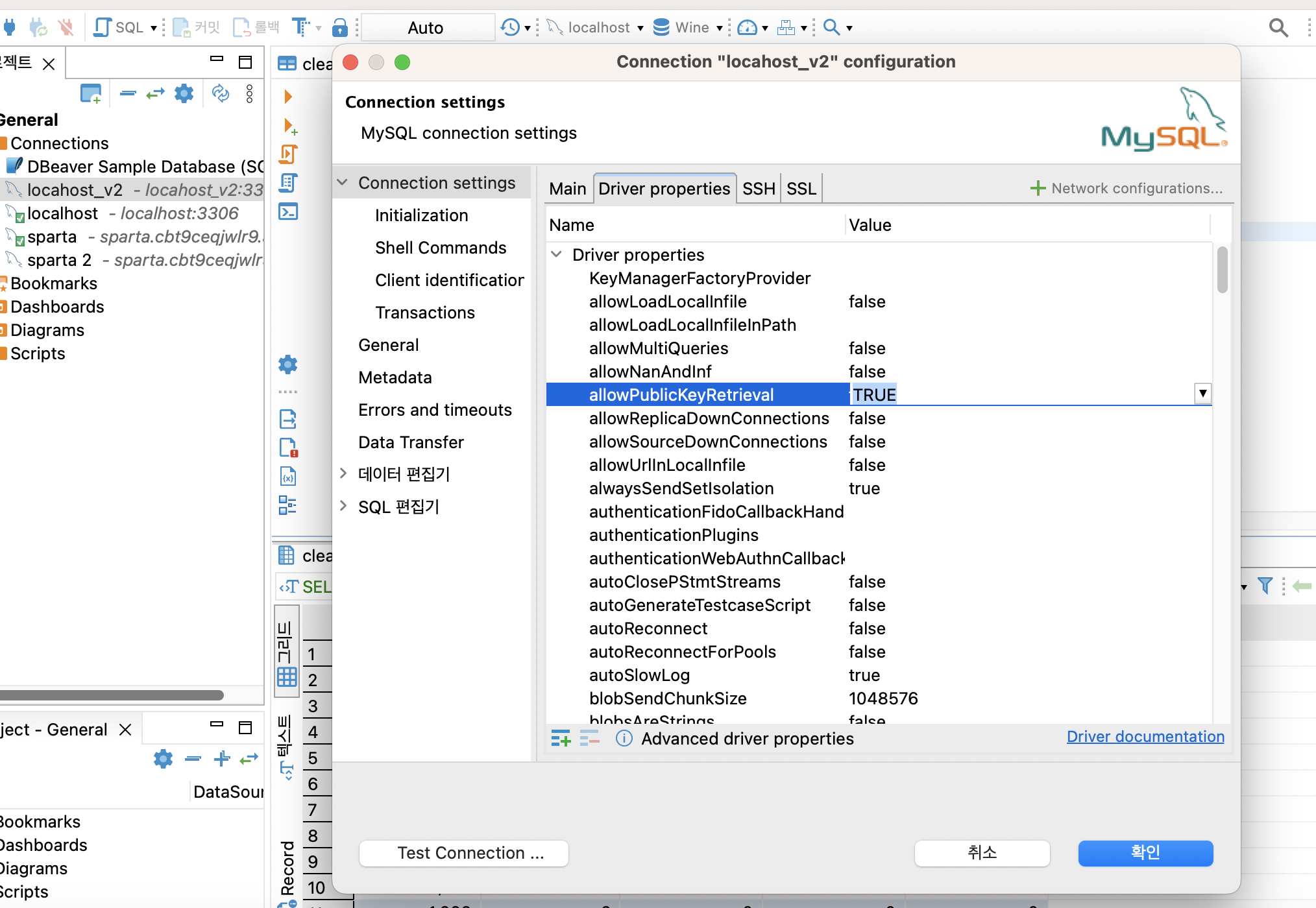Click the lock icon in main toolbar
Screen dimensions: 1316x908
tap(339, 27)
